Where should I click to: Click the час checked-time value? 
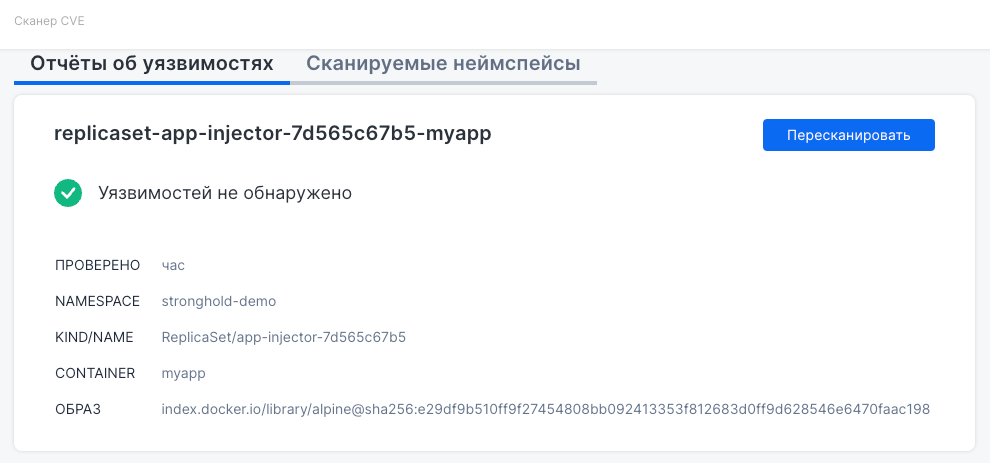pyautogui.click(x=173, y=265)
